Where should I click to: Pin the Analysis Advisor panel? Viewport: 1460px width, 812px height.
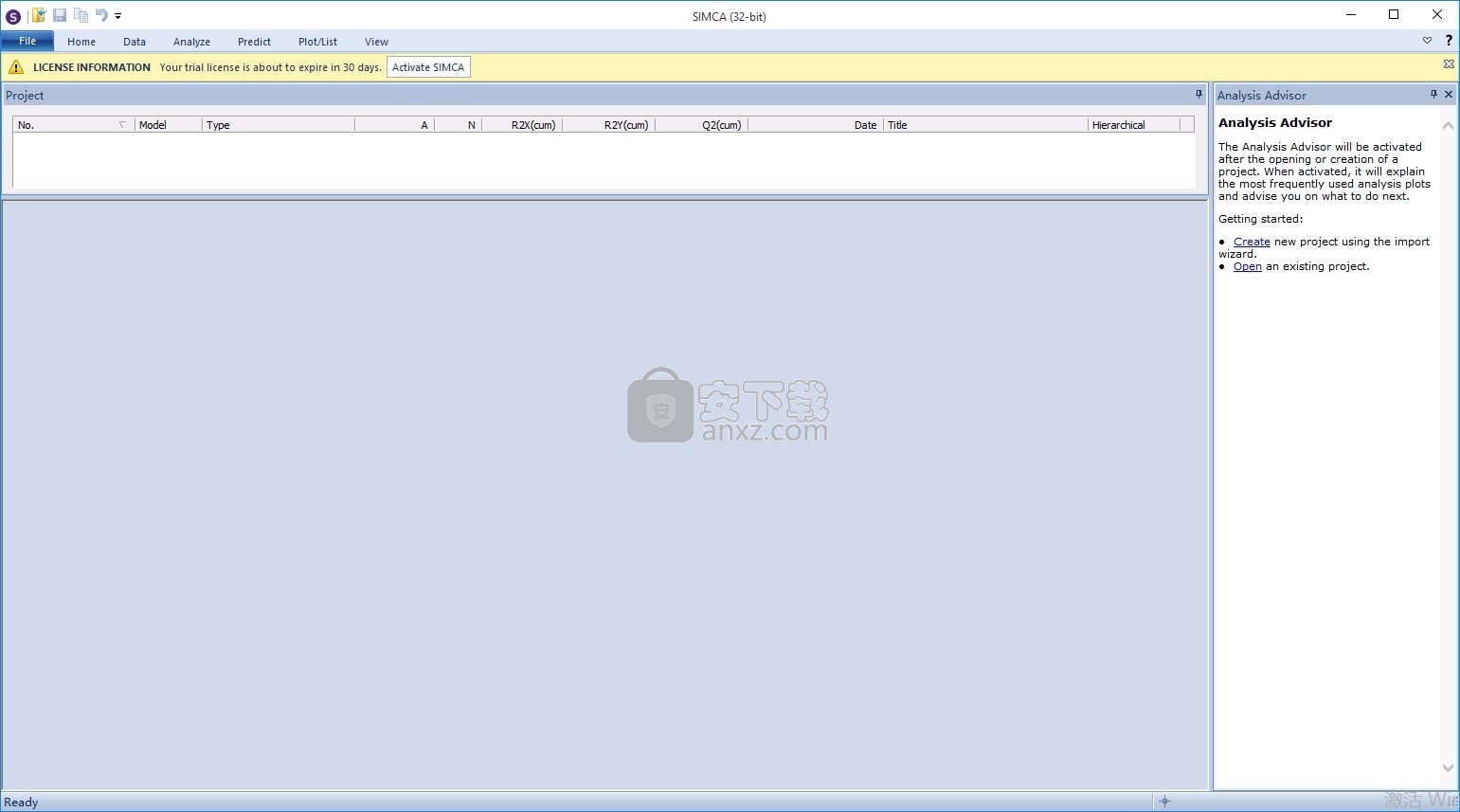pyautogui.click(x=1433, y=94)
